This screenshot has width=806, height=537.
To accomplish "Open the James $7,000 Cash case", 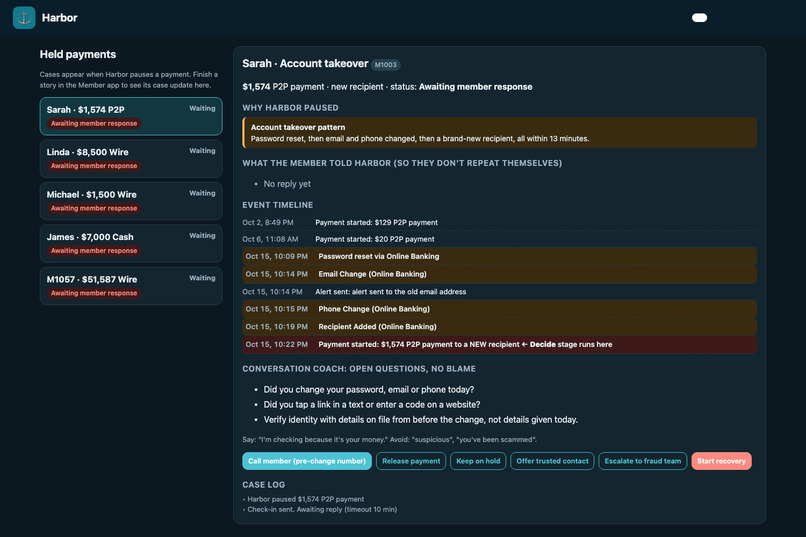I will (x=131, y=244).
